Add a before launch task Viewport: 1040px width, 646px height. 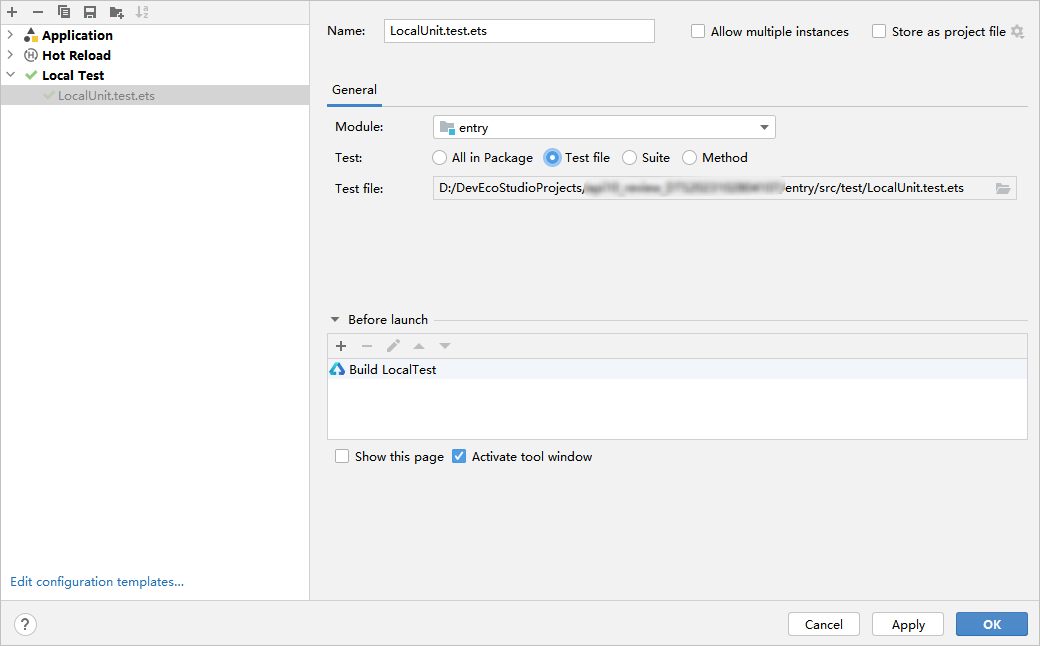341,346
